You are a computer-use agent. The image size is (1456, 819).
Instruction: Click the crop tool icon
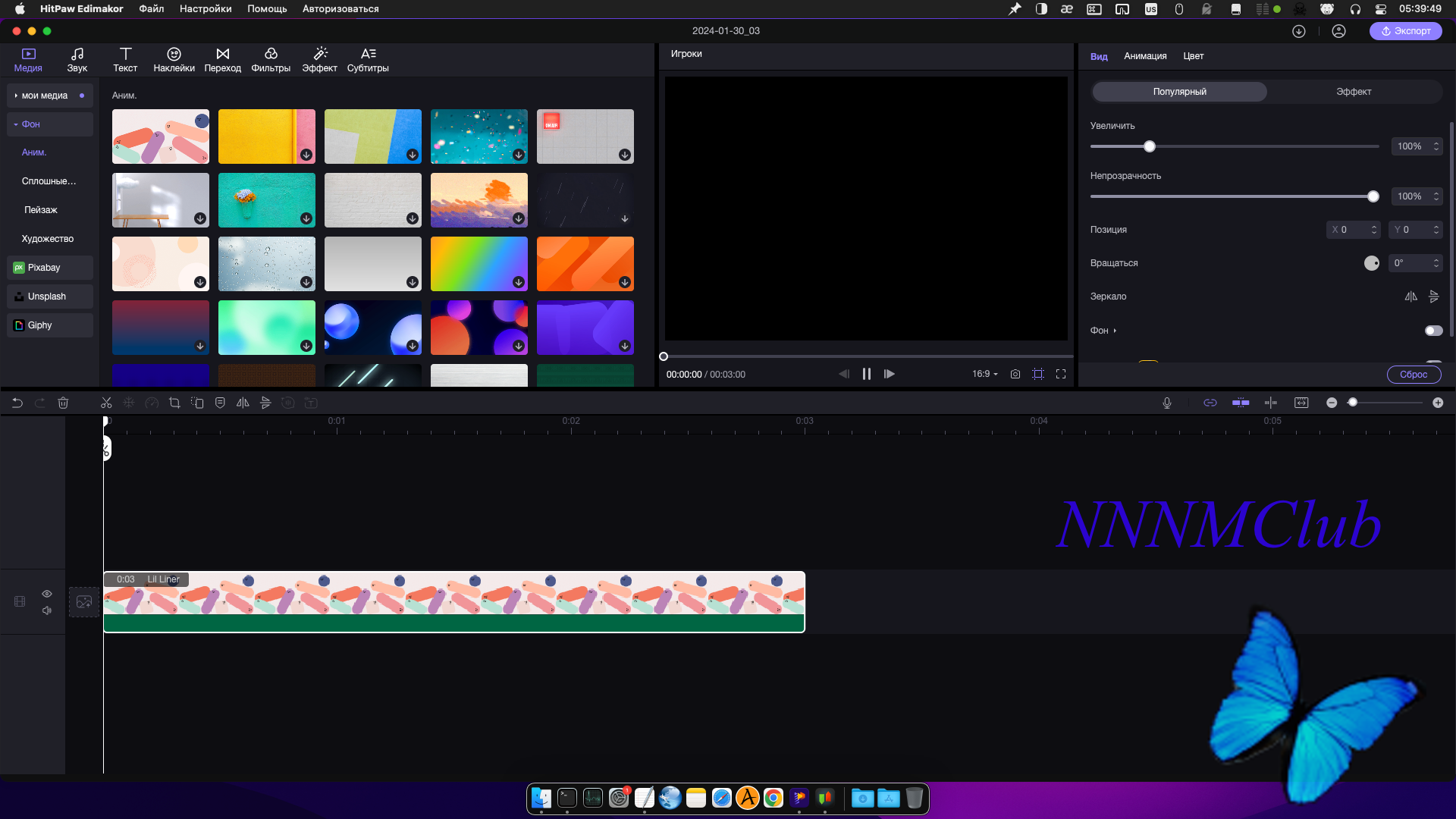[x=174, y=403]
